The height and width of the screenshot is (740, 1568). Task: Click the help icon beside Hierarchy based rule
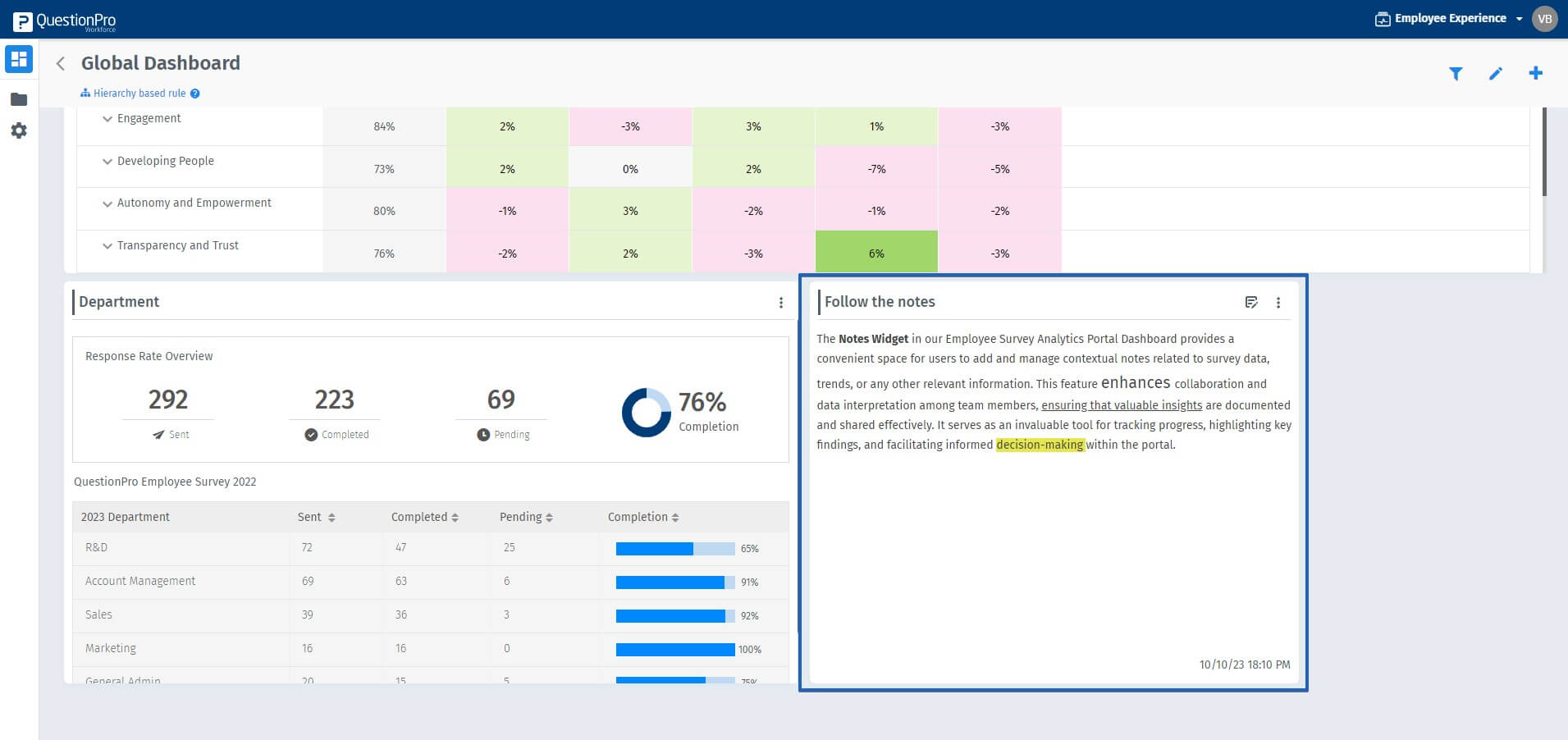click(194, 93)
